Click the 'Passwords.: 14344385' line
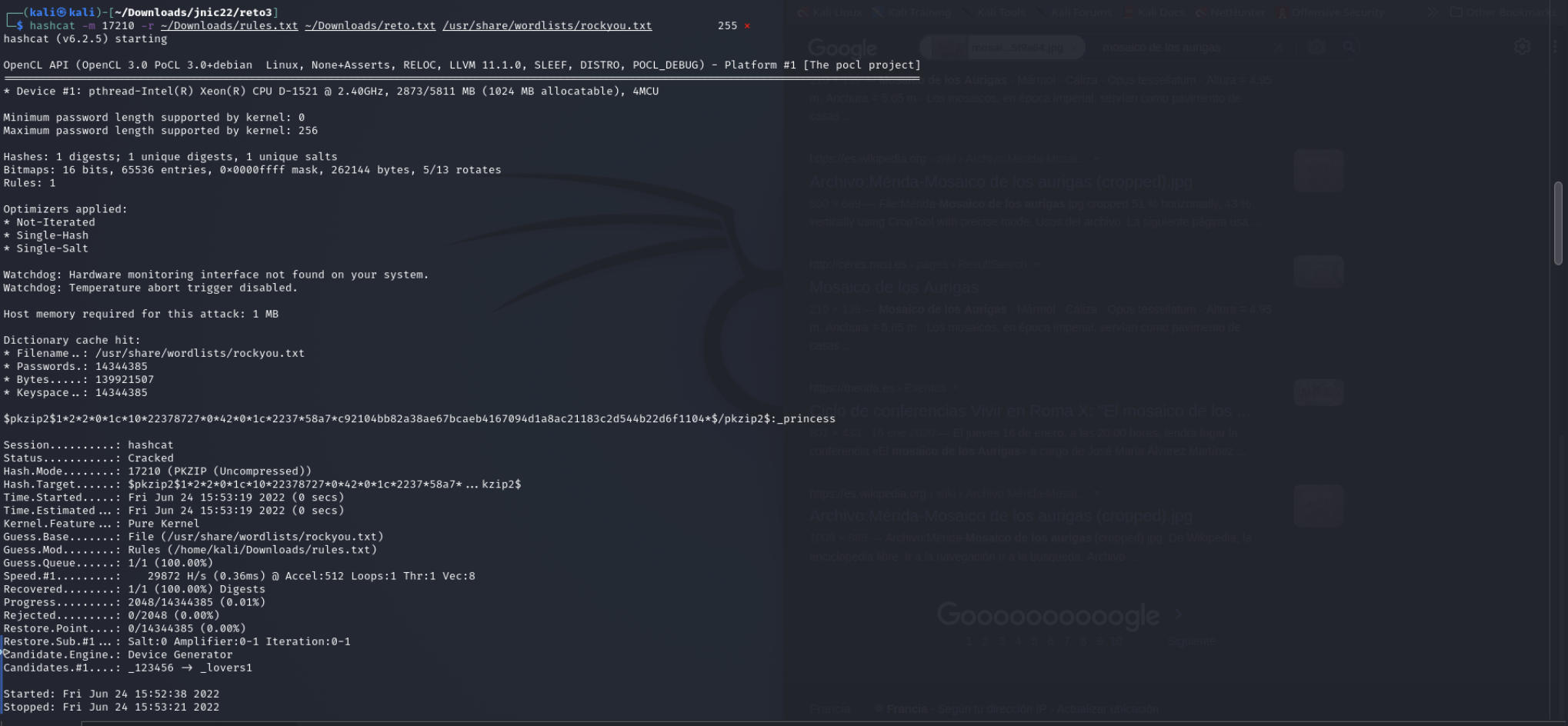Image resolution: width=1568 pixels, height=726 pixels. pyautogui.click(x=75, y=367)
